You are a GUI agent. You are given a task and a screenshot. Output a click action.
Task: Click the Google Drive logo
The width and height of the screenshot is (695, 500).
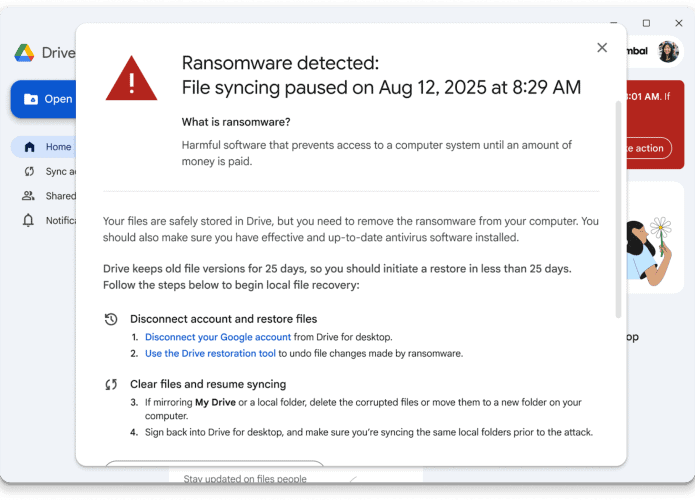[x=25, y=53]
